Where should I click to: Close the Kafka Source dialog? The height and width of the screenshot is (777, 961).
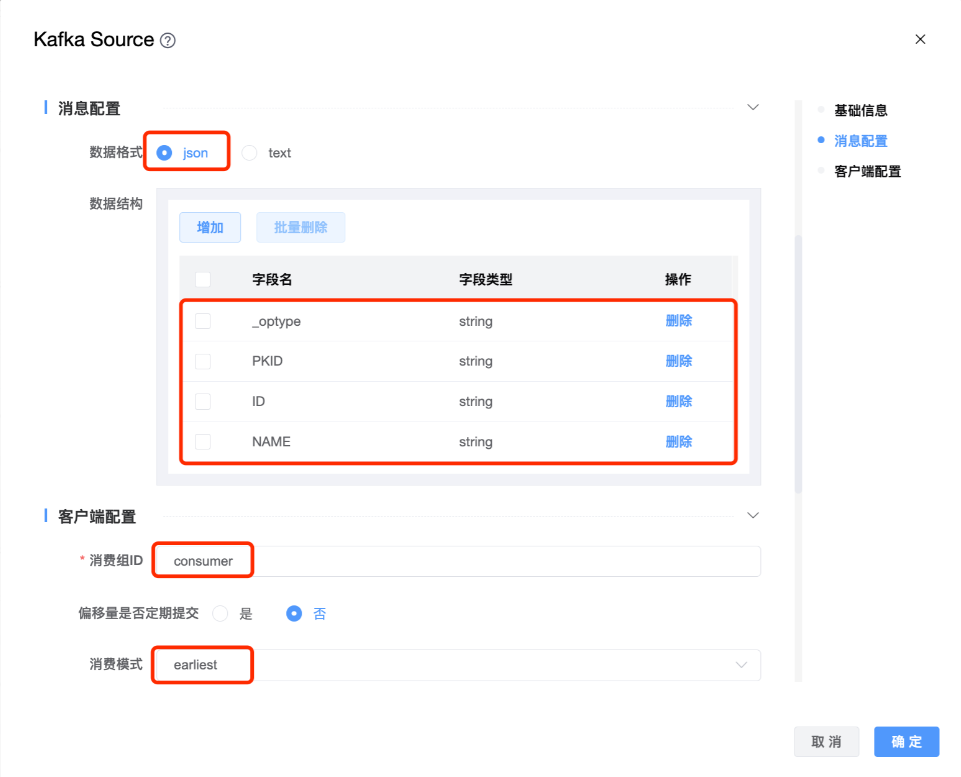pos(920,39)
